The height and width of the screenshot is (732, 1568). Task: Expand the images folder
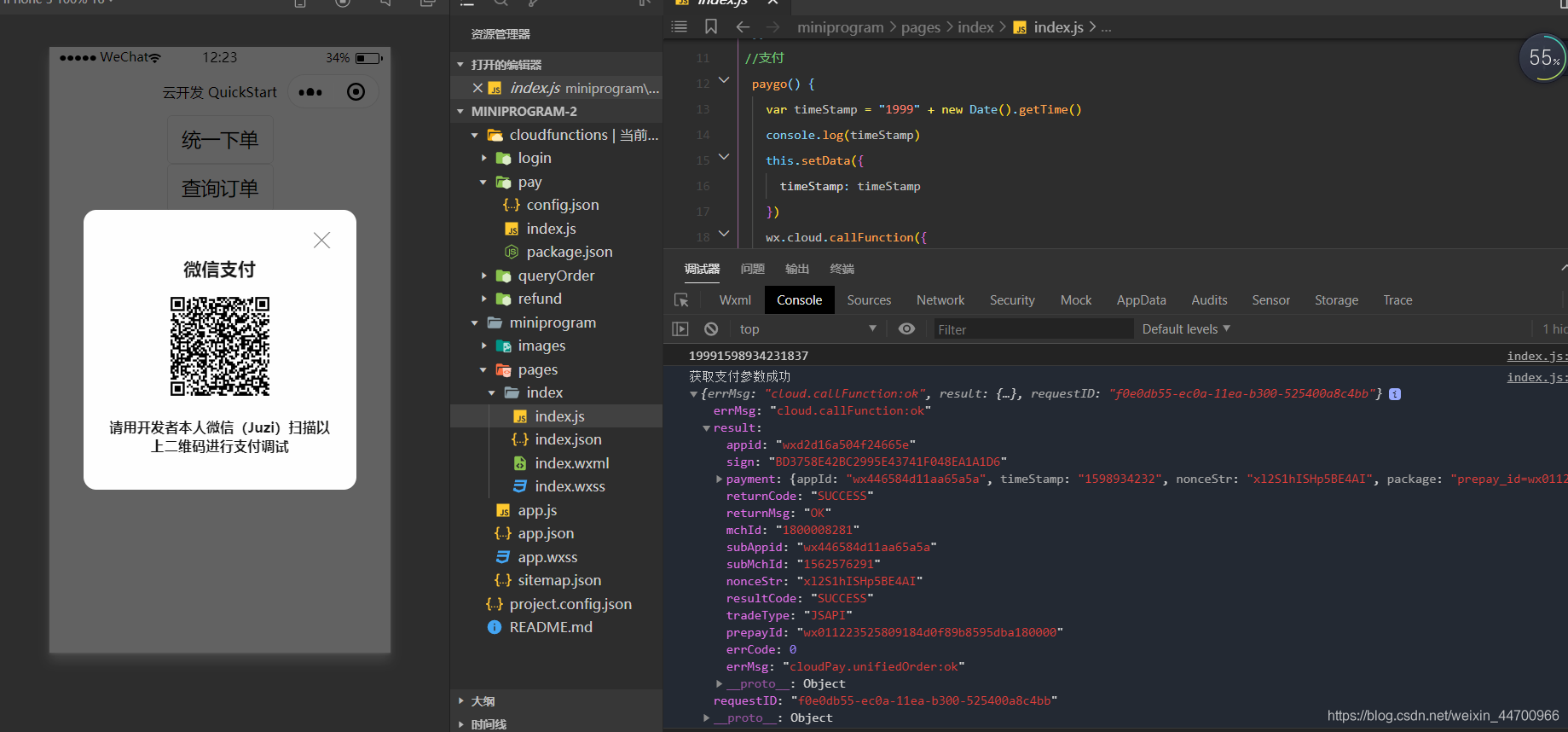483,346
